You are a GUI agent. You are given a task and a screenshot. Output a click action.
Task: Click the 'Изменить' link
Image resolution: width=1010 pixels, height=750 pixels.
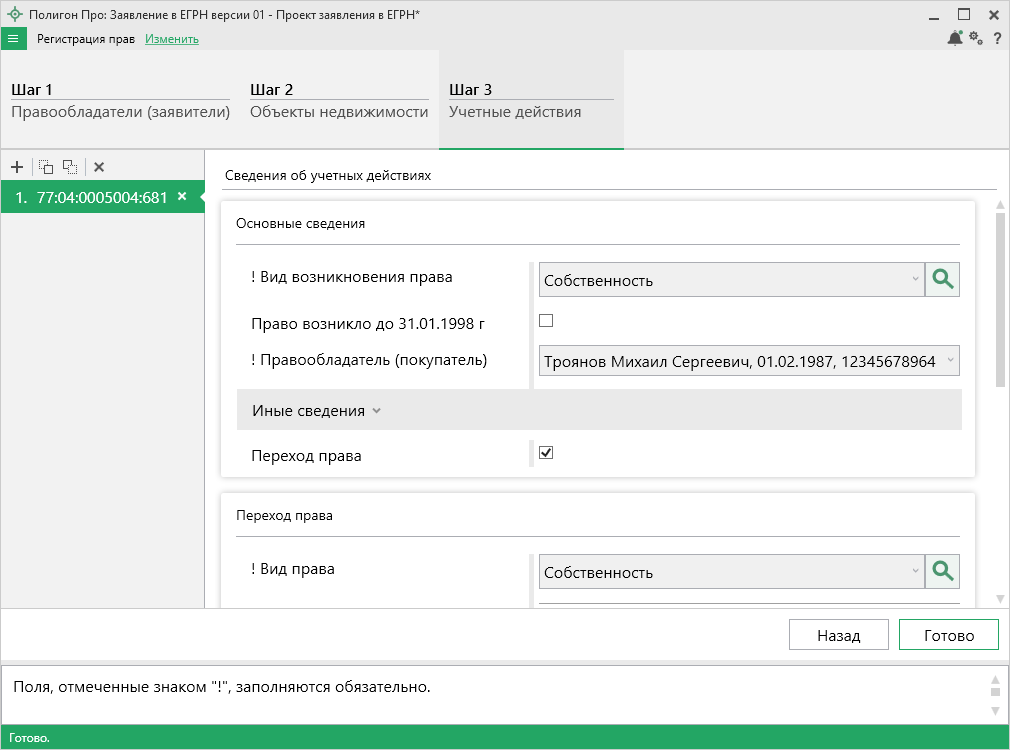click(x=172, y=39)
